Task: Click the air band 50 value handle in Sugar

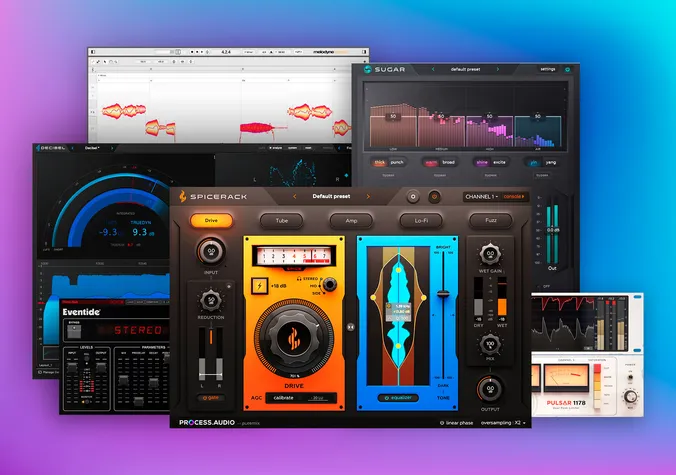Action: click(x=538, y=116)
